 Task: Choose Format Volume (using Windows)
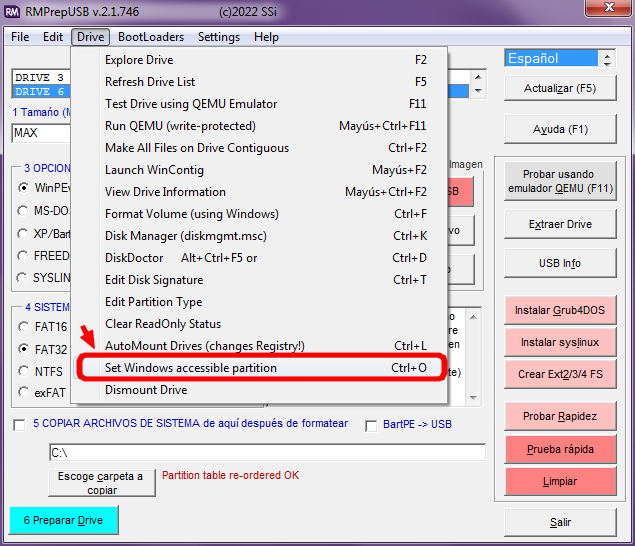coord(260,214)
